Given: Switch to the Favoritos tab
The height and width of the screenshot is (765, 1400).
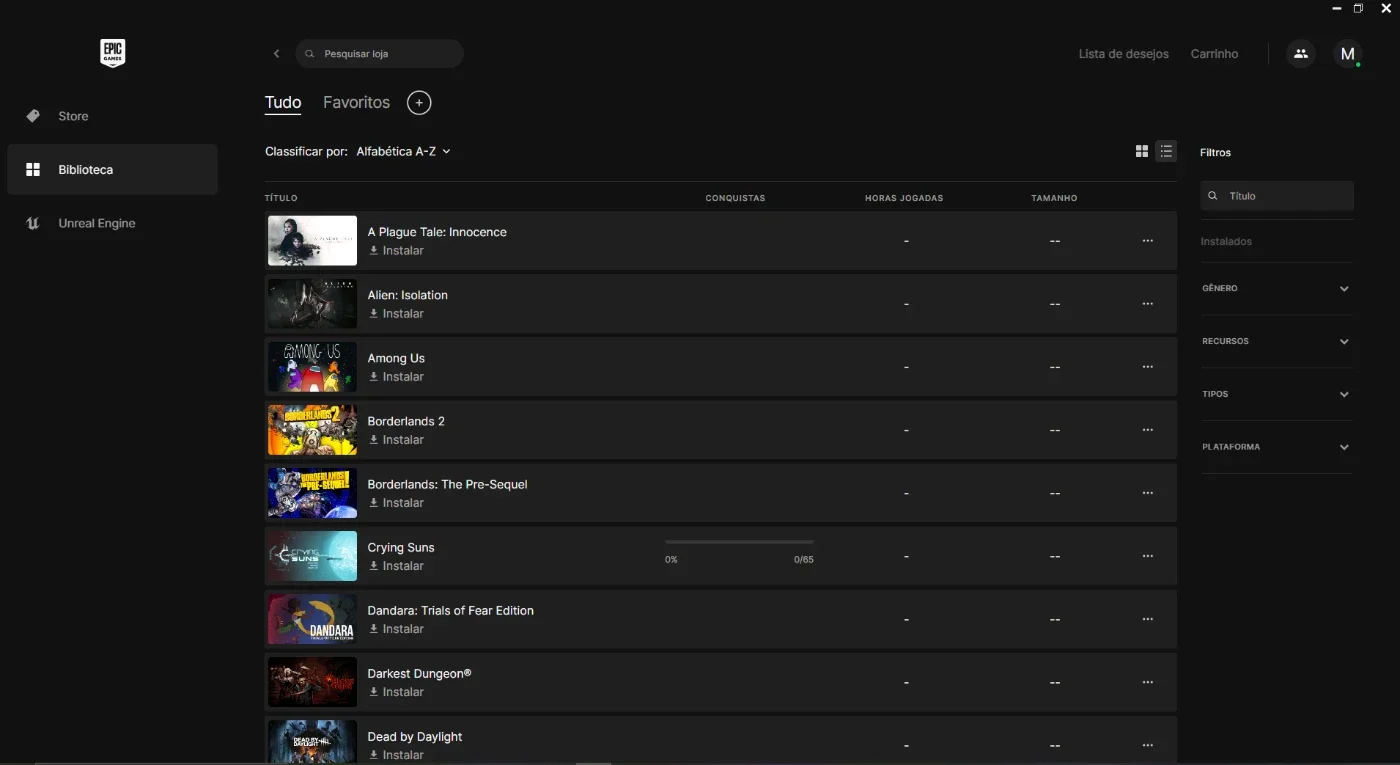Looking at the screenshot, I should [356, 102].
